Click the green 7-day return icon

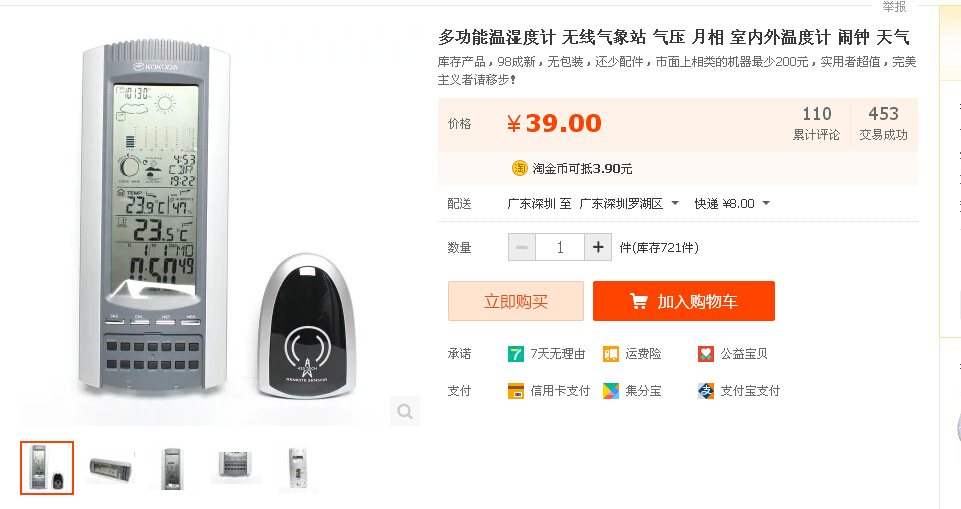click(516, 354)
